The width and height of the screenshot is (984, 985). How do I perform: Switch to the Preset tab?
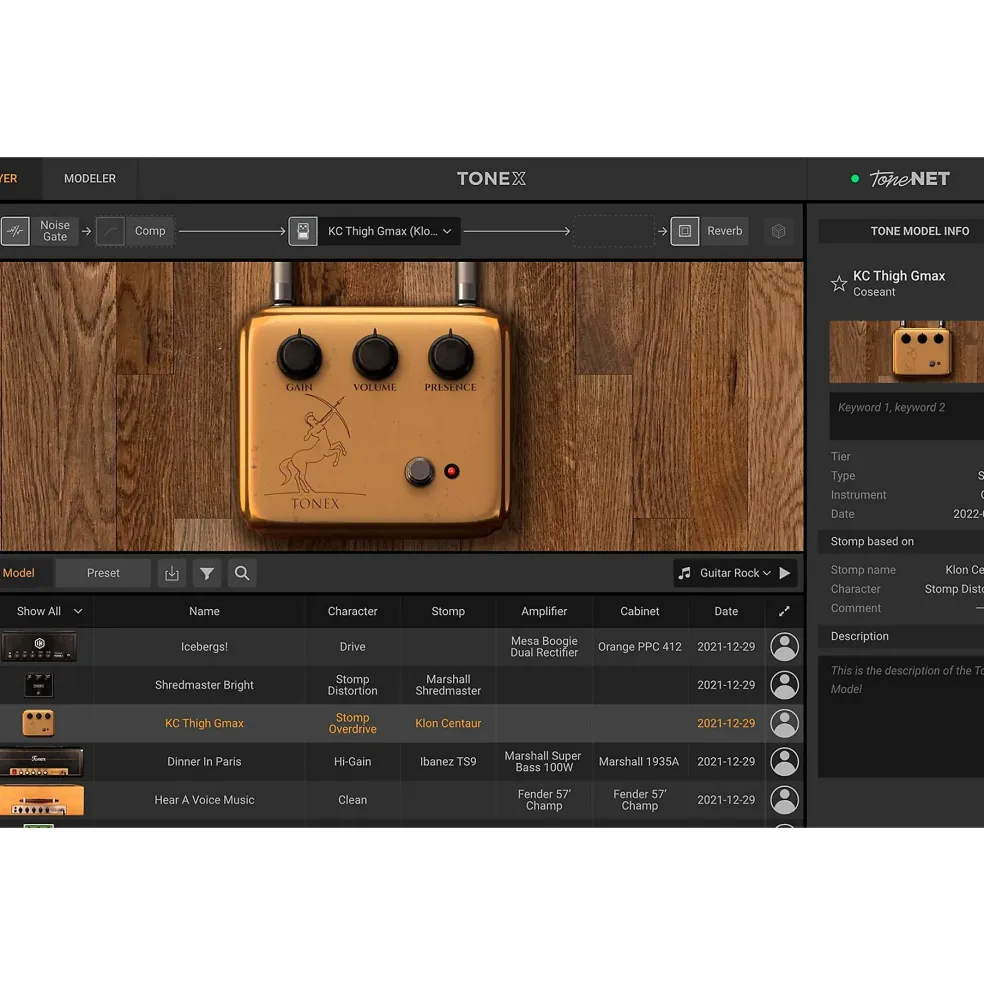[103, 573]
